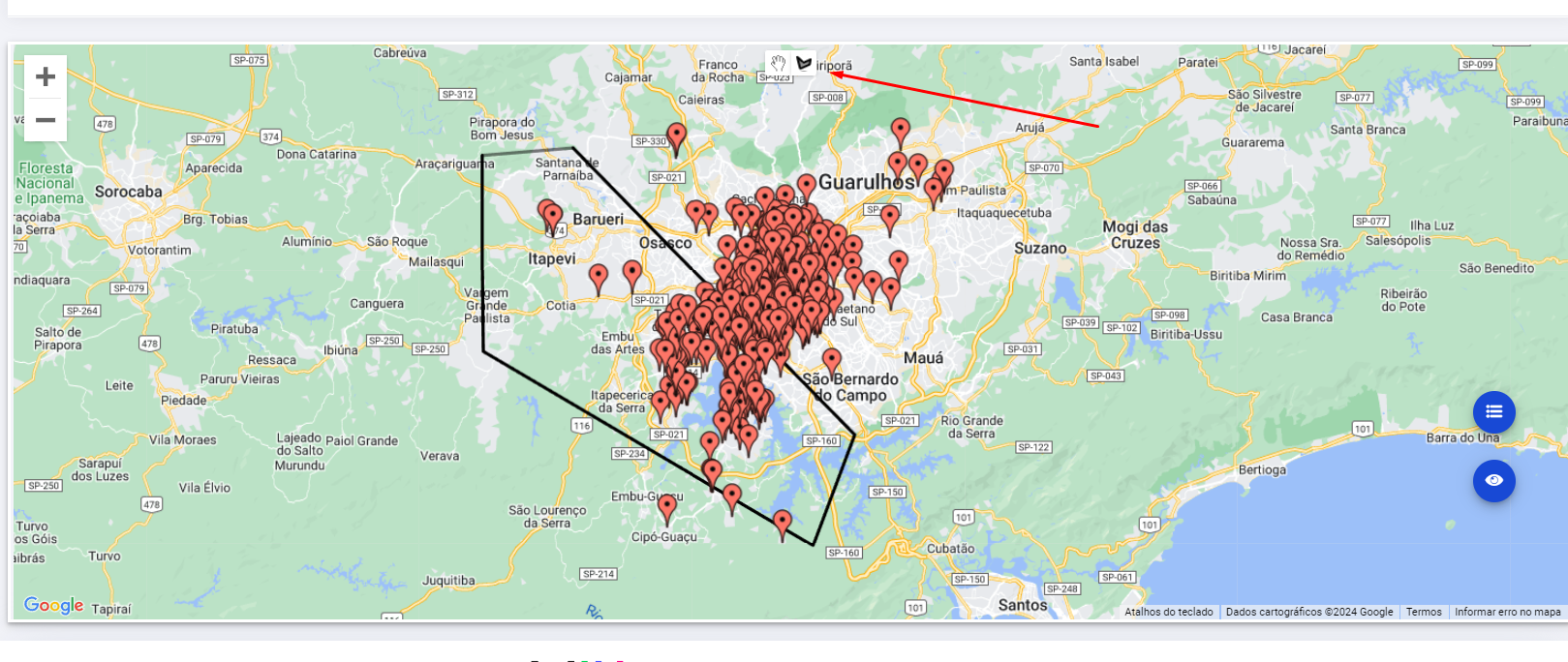
Task: Select the marker pair beside Barueri label
Action: [x=551, y=217]
